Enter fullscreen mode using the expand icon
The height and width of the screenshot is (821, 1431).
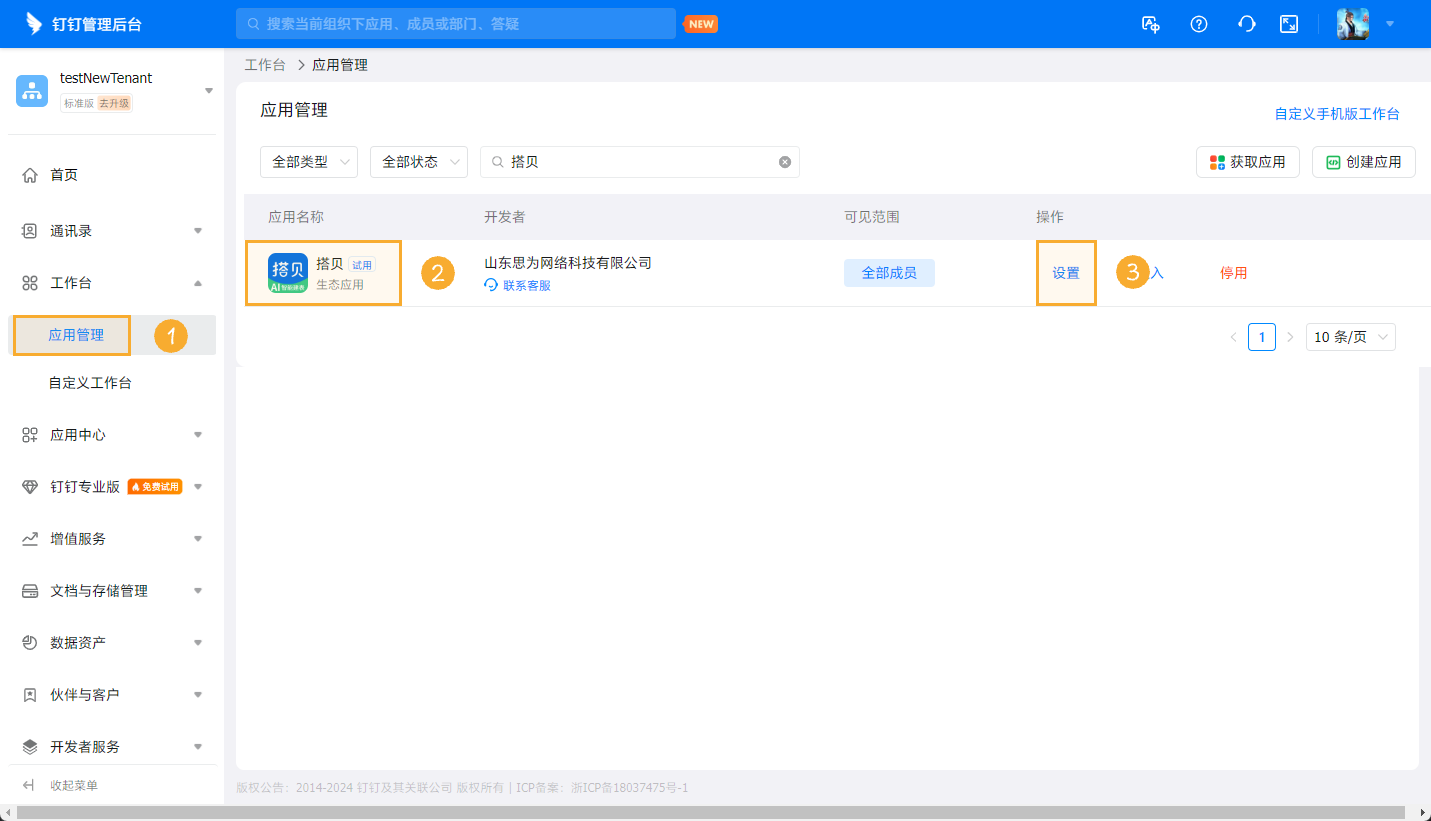[1288, 23]
